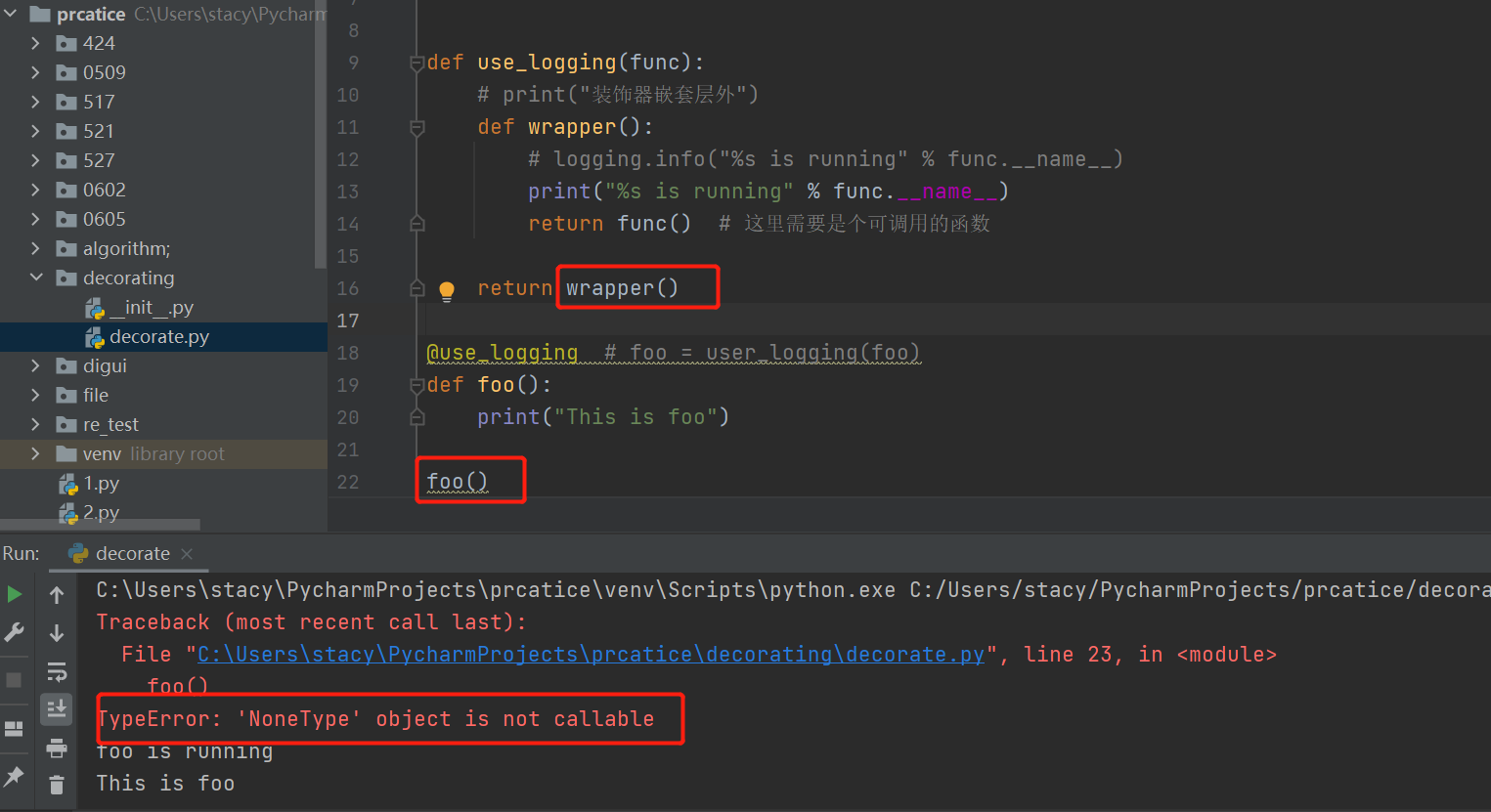1491x812 pixels.
Task: Restore layout icon in Run panel
Action: 14,729
